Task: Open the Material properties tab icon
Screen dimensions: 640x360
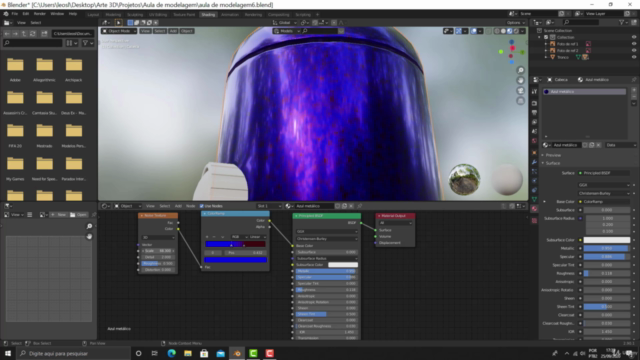Action: 534,209
